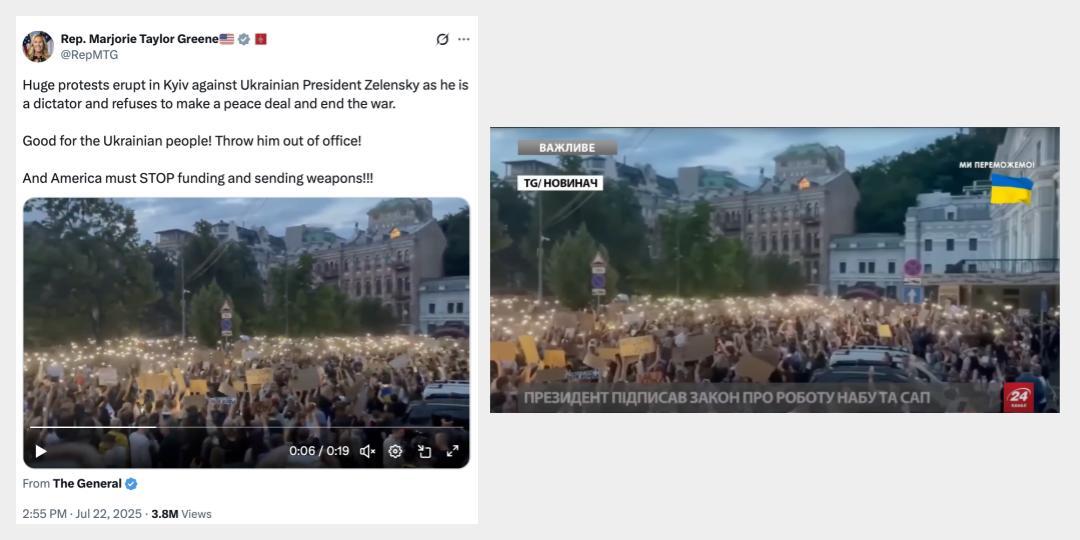
Task: Click the American flag emoji after name
Action: [x=227, y=39]
